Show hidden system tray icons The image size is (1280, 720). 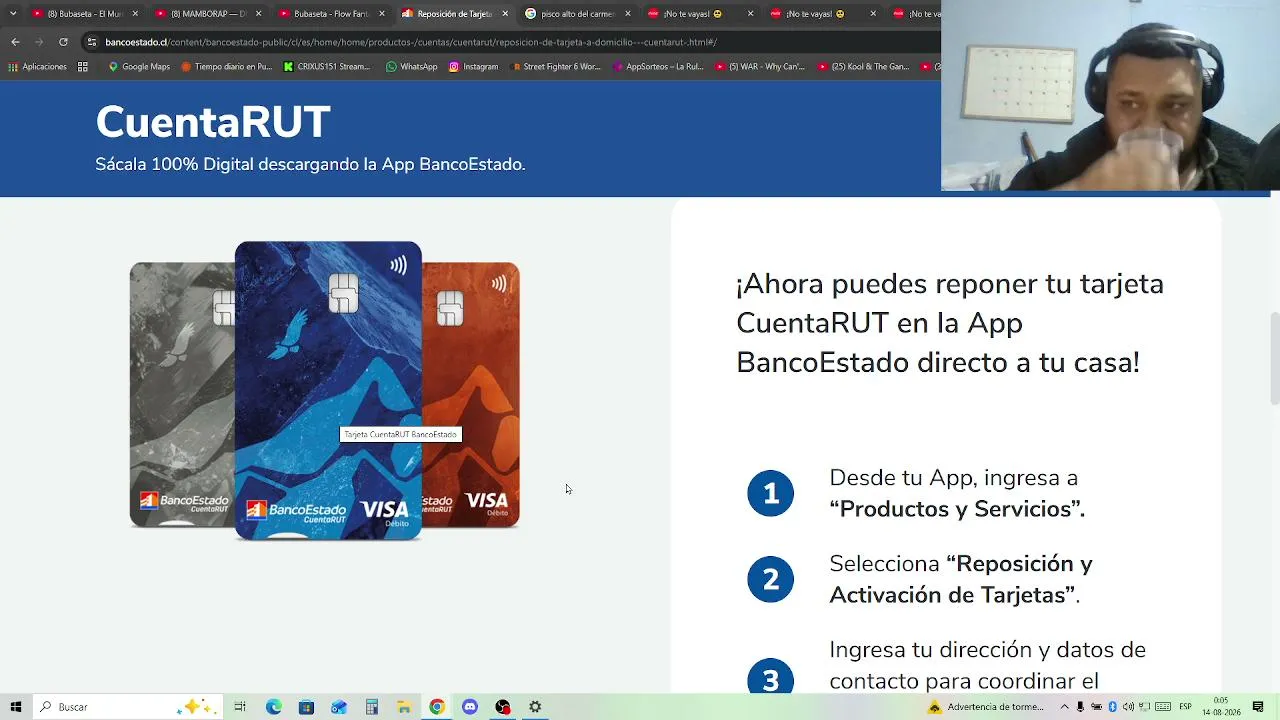1064,707
